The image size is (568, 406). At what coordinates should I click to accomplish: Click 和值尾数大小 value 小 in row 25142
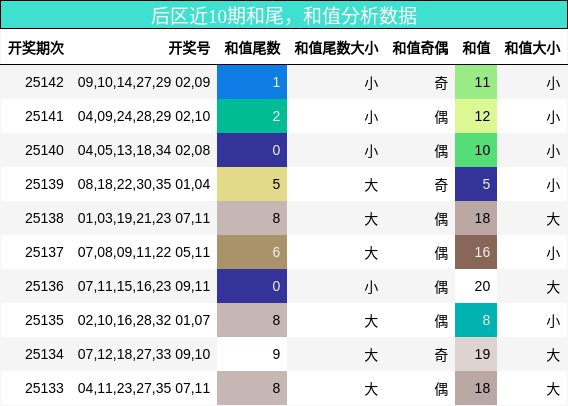coord(371,83)
